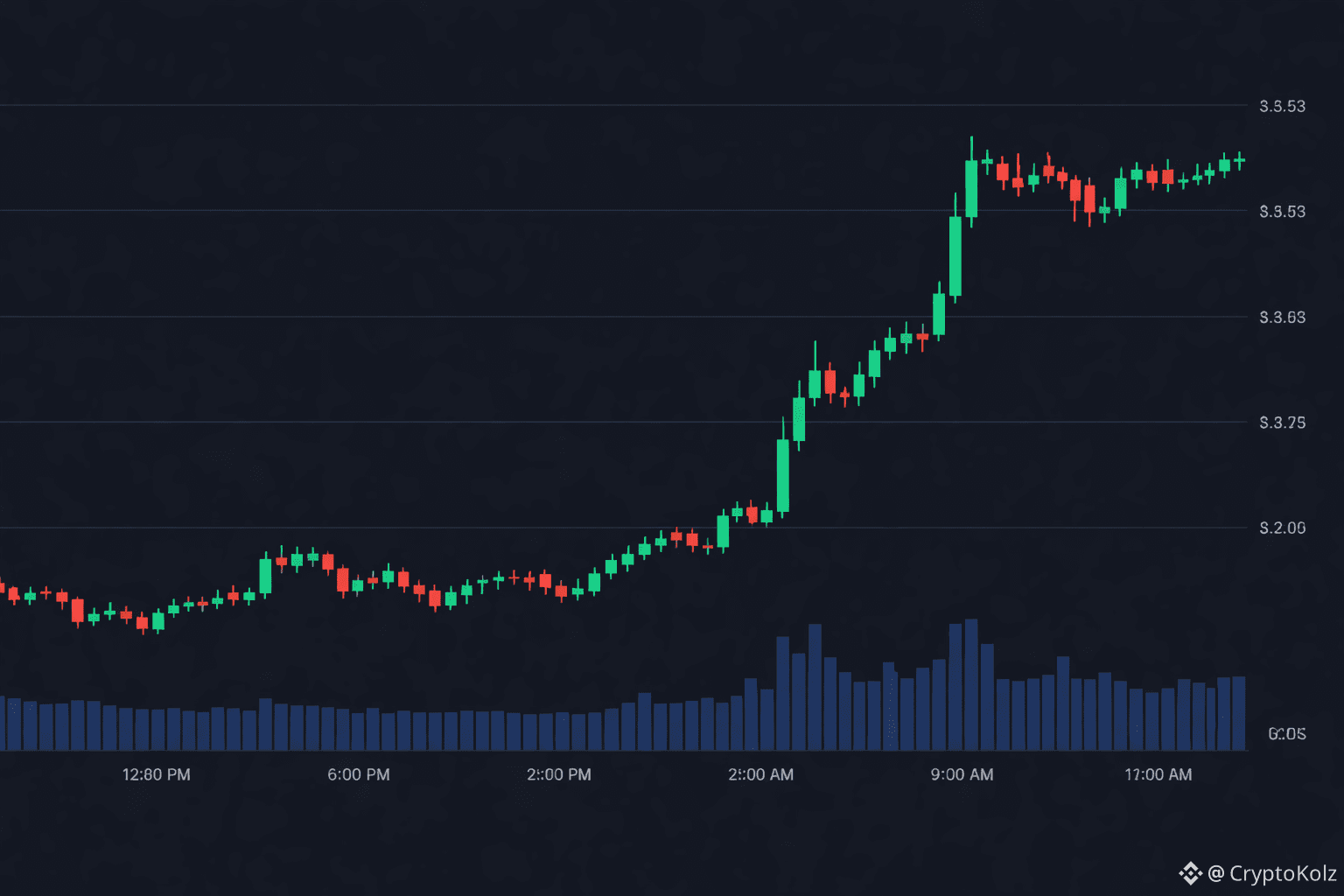Click the 12:00 PM time axis label

click(156, 774)
